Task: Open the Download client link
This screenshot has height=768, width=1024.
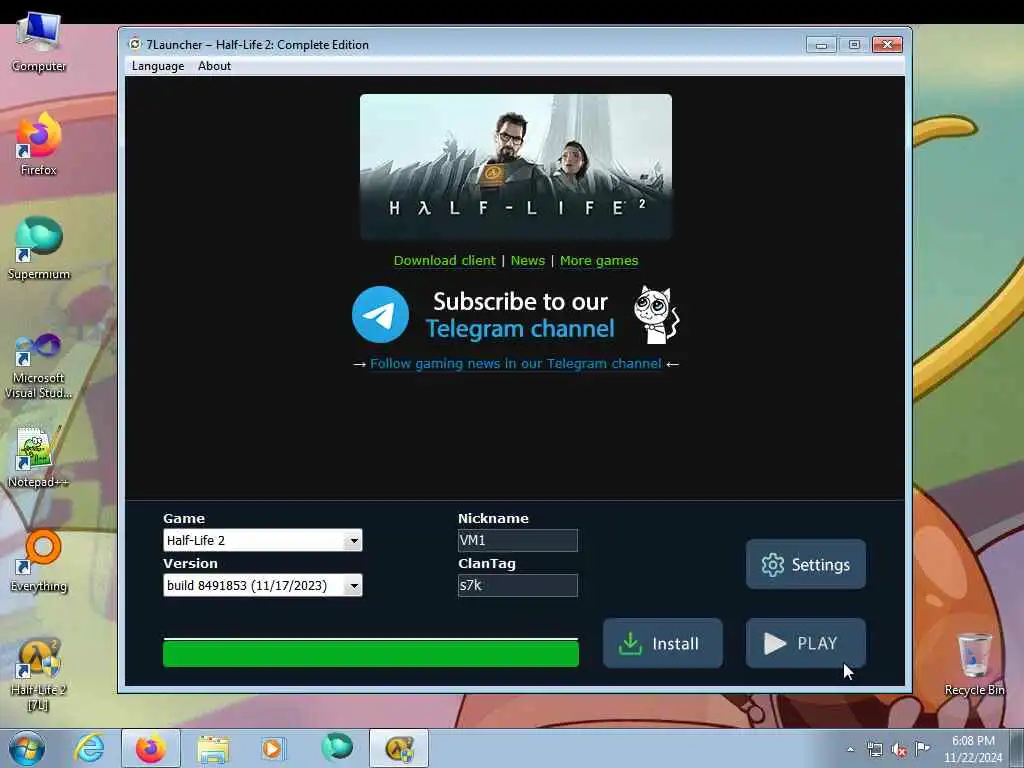Action: click(444, 261)
